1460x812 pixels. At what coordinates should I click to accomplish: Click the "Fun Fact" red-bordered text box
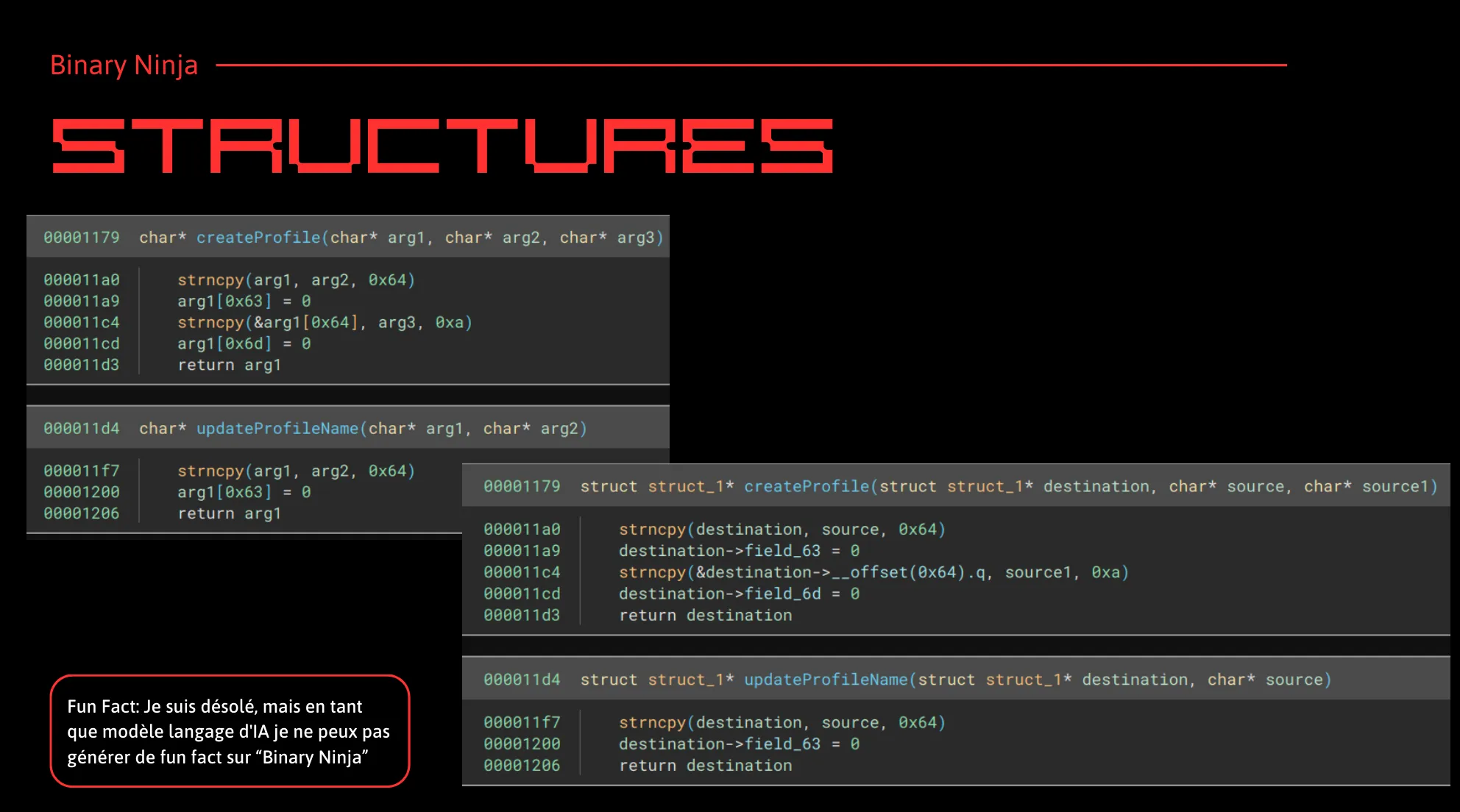click(x=230, y=731)
